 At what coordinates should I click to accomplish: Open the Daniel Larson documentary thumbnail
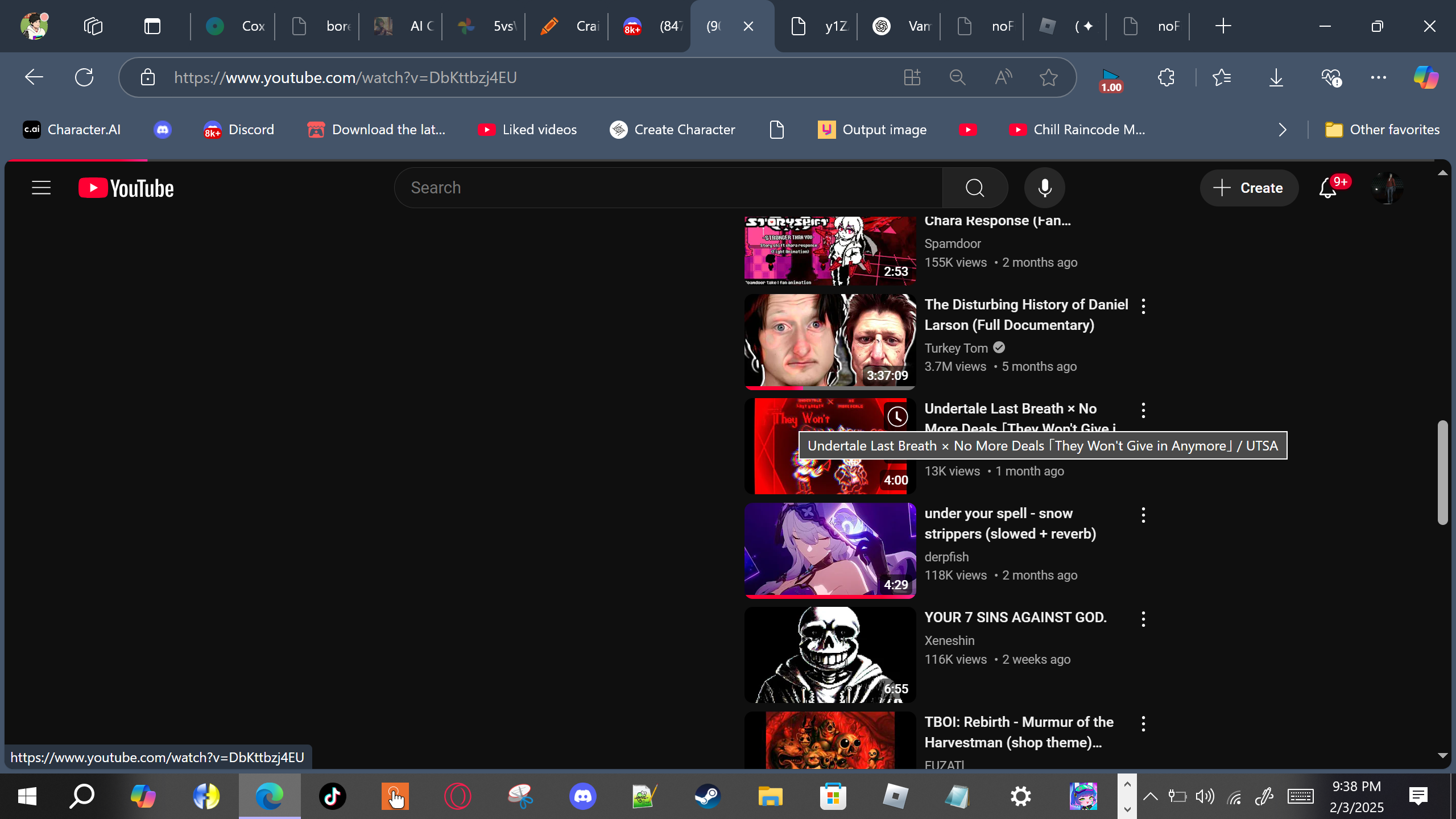[x=830, y=342]
